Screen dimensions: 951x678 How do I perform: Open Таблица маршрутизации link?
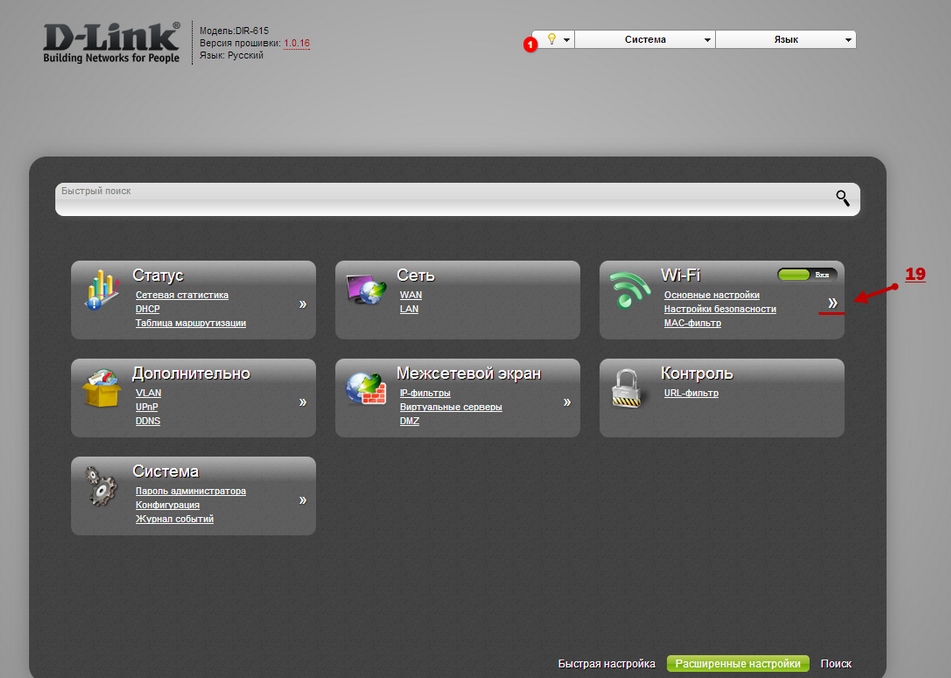pos(190,323)
